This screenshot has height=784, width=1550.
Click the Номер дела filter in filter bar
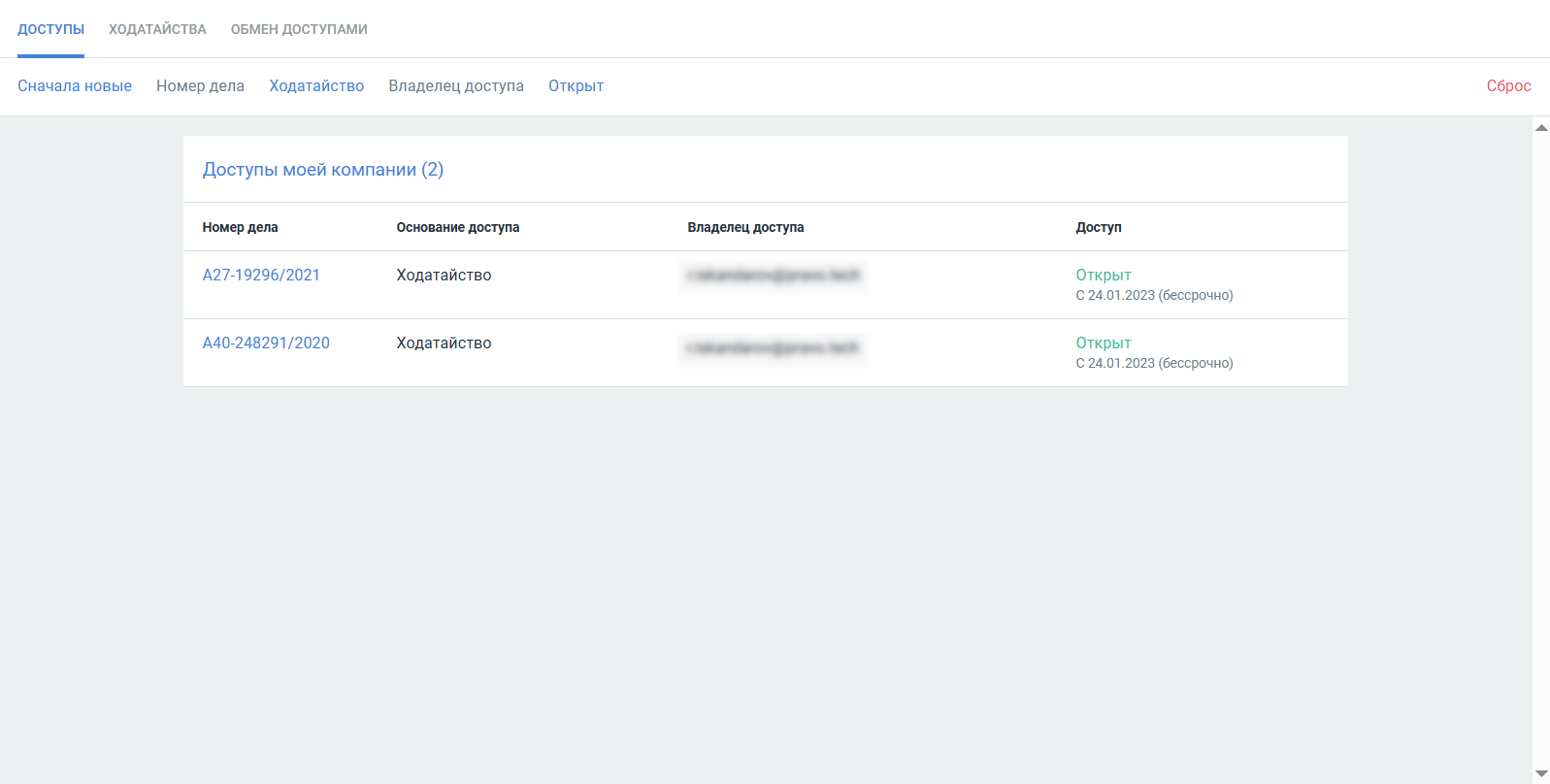tap(200, 86)
